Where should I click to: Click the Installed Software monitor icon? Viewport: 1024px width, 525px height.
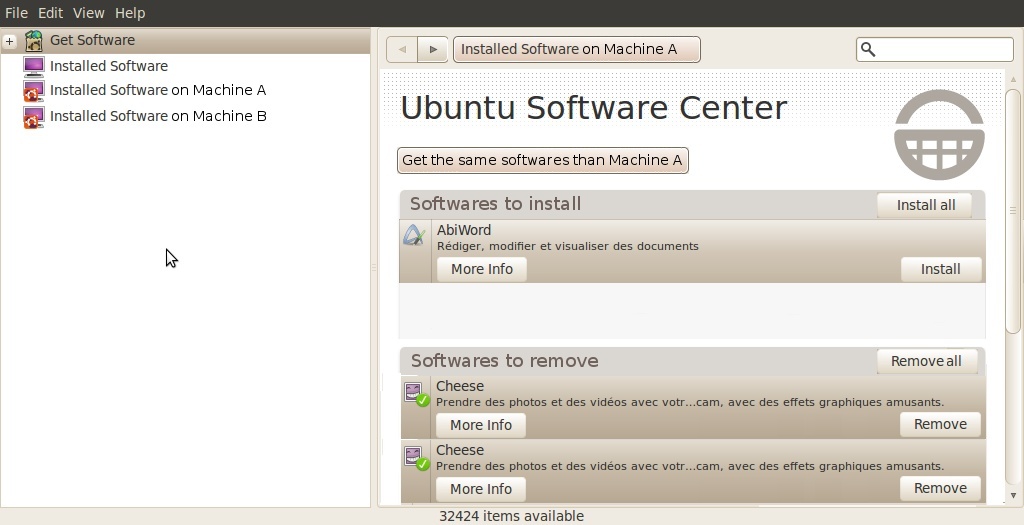click(34, 66)
